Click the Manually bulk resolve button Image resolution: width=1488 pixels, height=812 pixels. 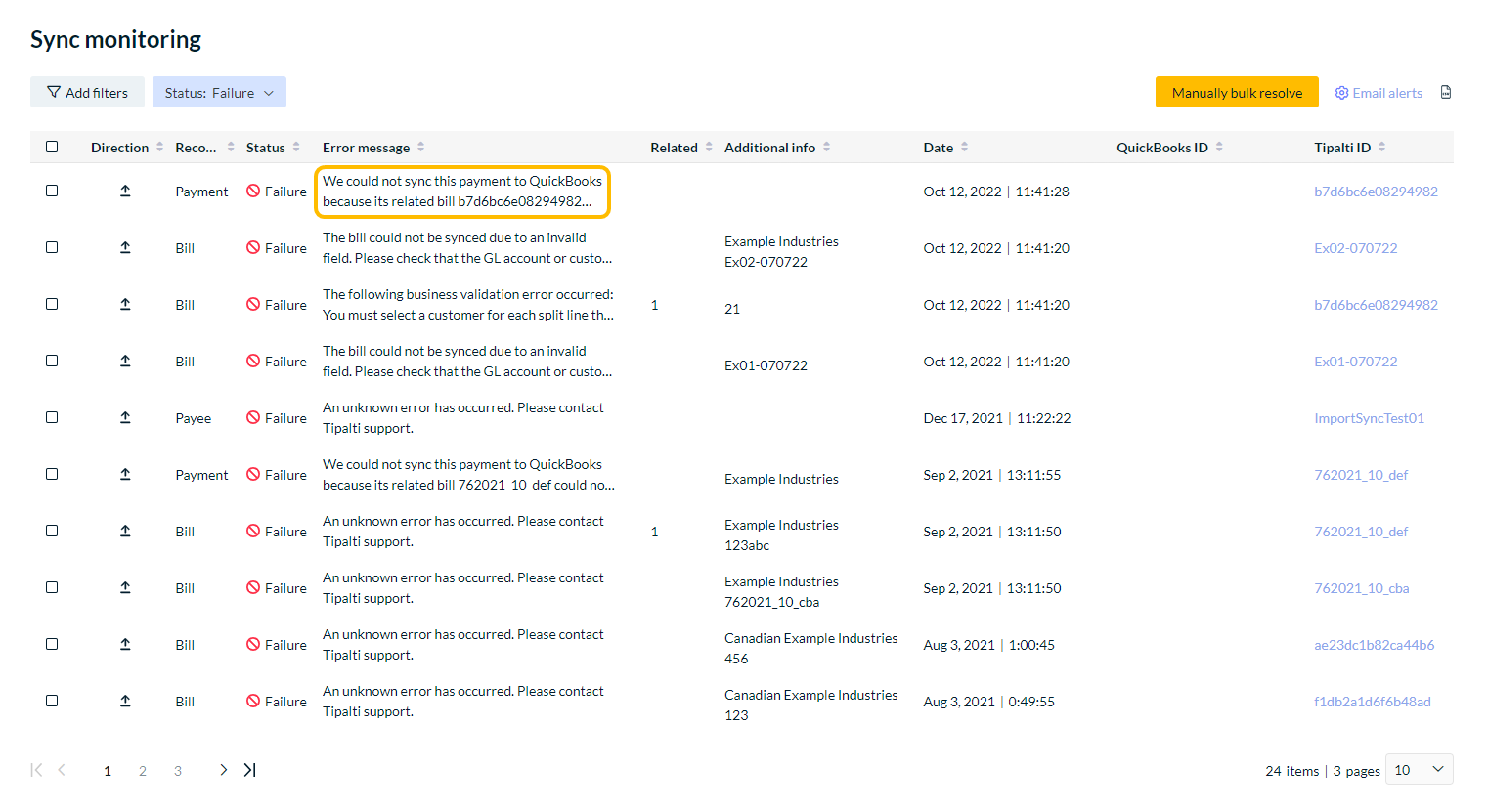point(1237,93)
